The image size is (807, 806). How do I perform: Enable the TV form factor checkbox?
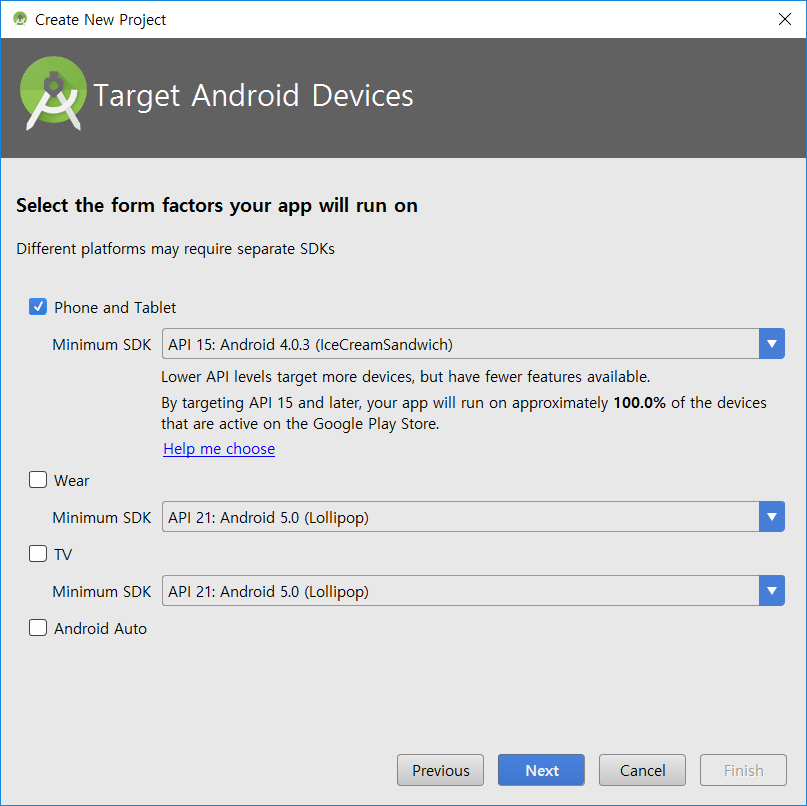pyautogui.click(x=38, y=554)
